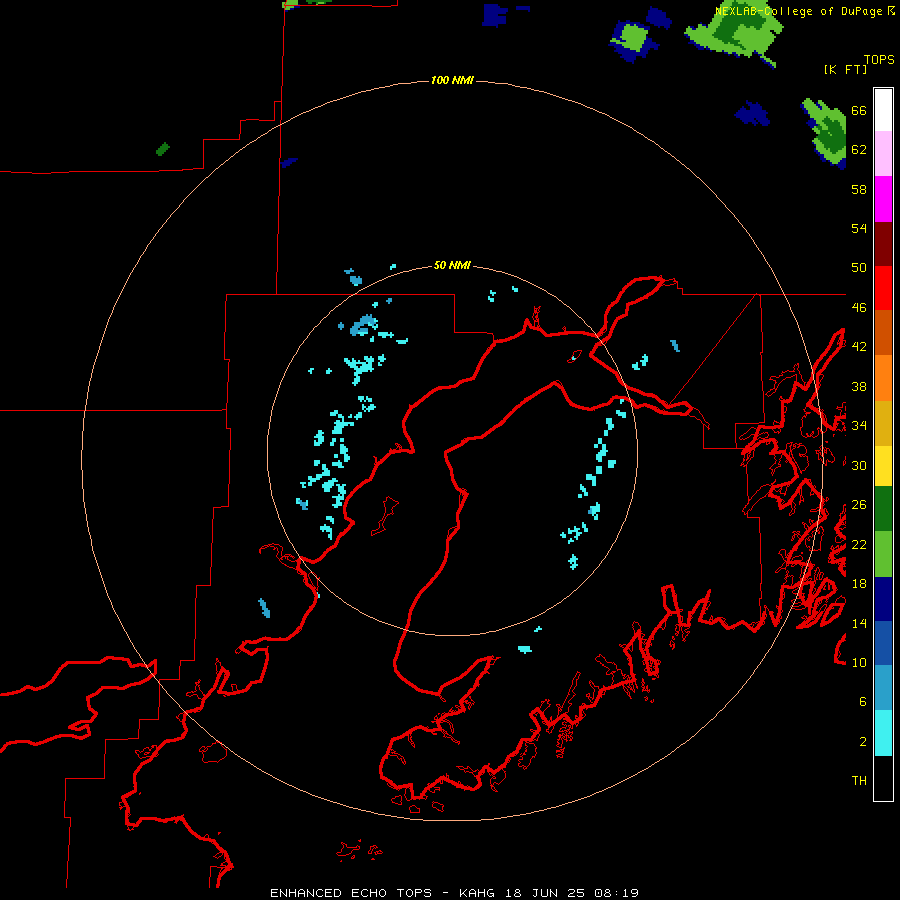Click the legend value 14
The image size is (900, 900).
click(859, 623)
